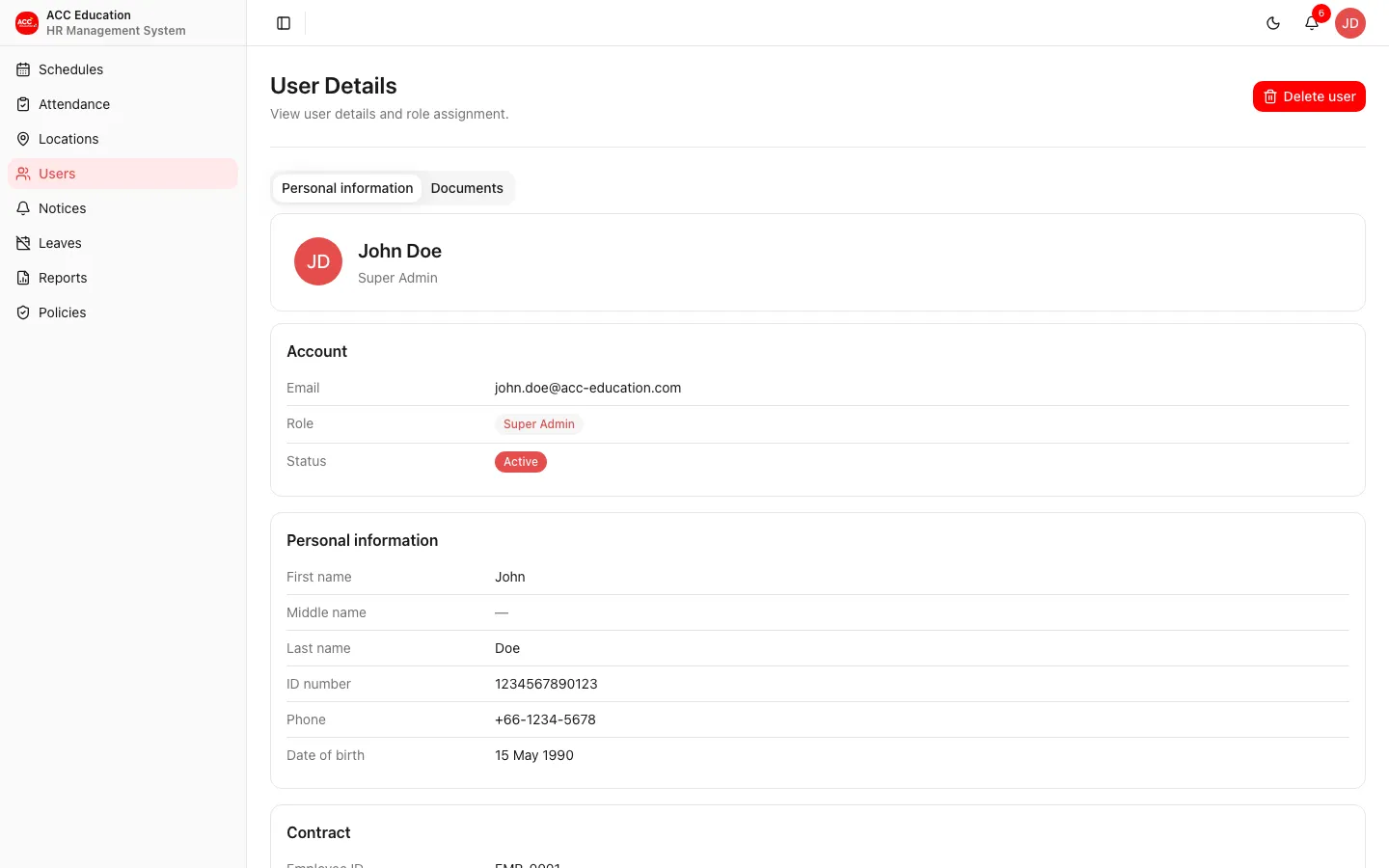Click the ACC Education logo icon

[27, 23]
